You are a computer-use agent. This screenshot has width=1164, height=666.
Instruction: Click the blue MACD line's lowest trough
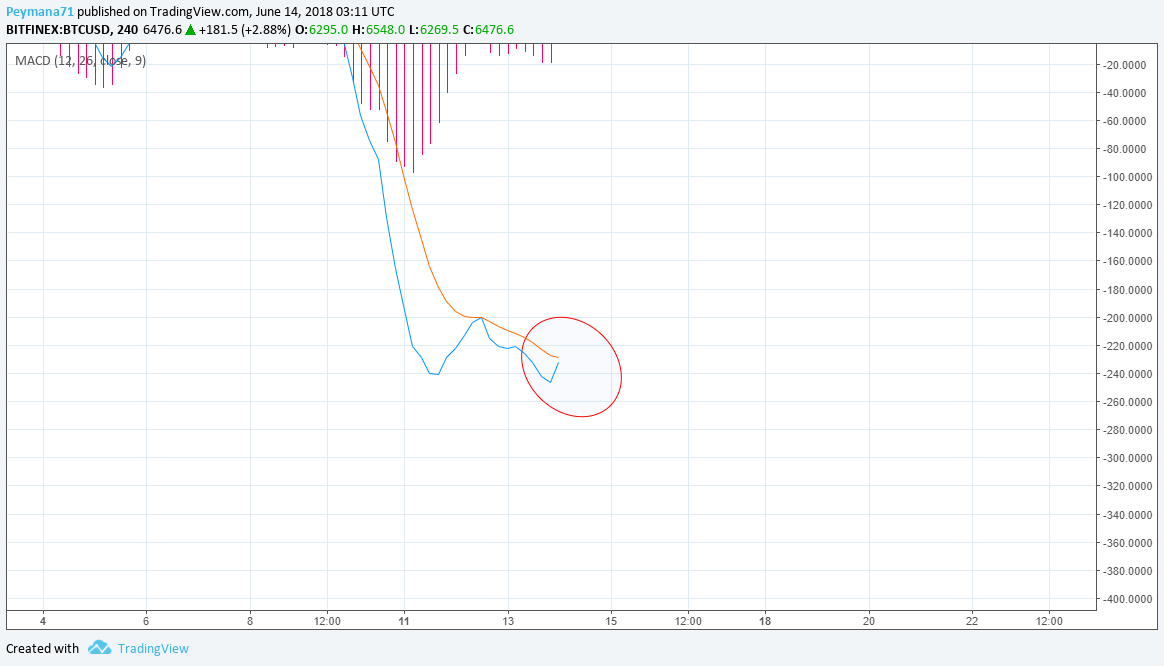[550, 382]
